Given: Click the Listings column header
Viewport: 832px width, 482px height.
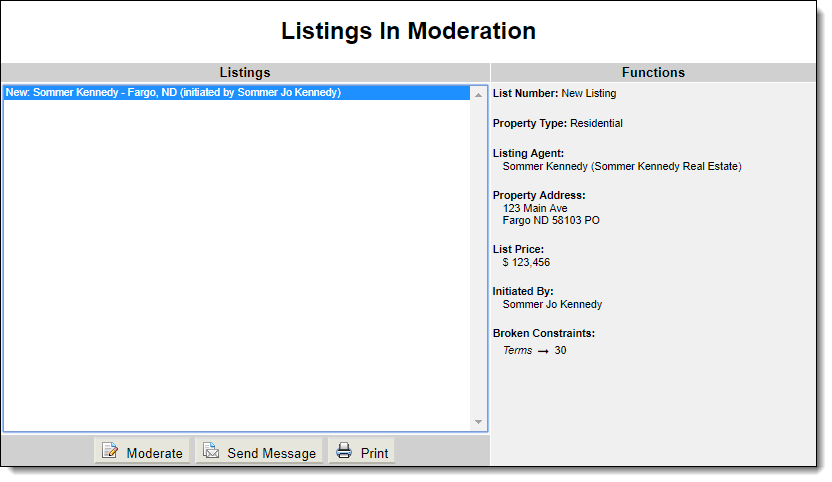Looking at the screenshot, I should coord(245,72).
